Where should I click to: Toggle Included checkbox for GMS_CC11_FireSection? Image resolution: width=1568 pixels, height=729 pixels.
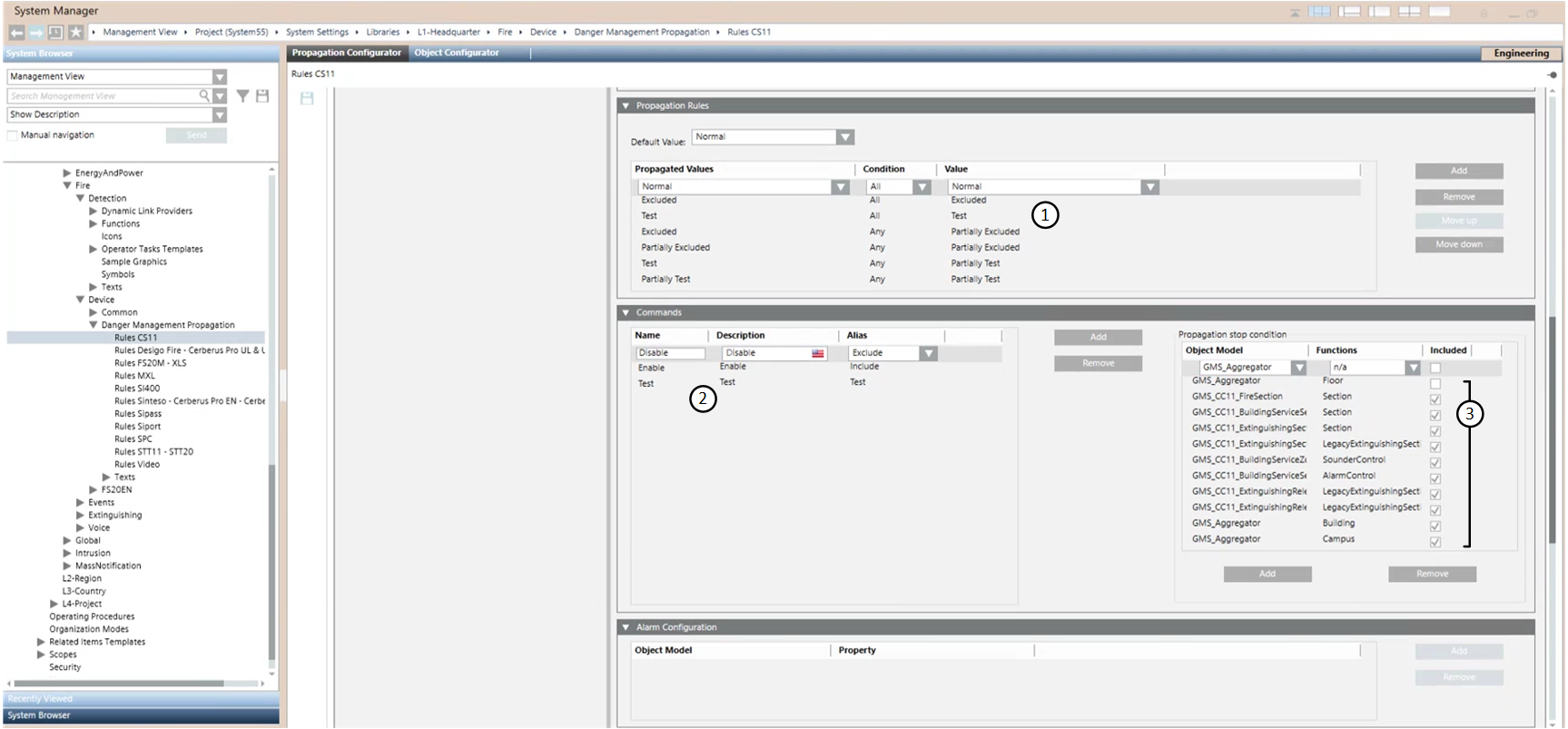tap(1435, 399)
